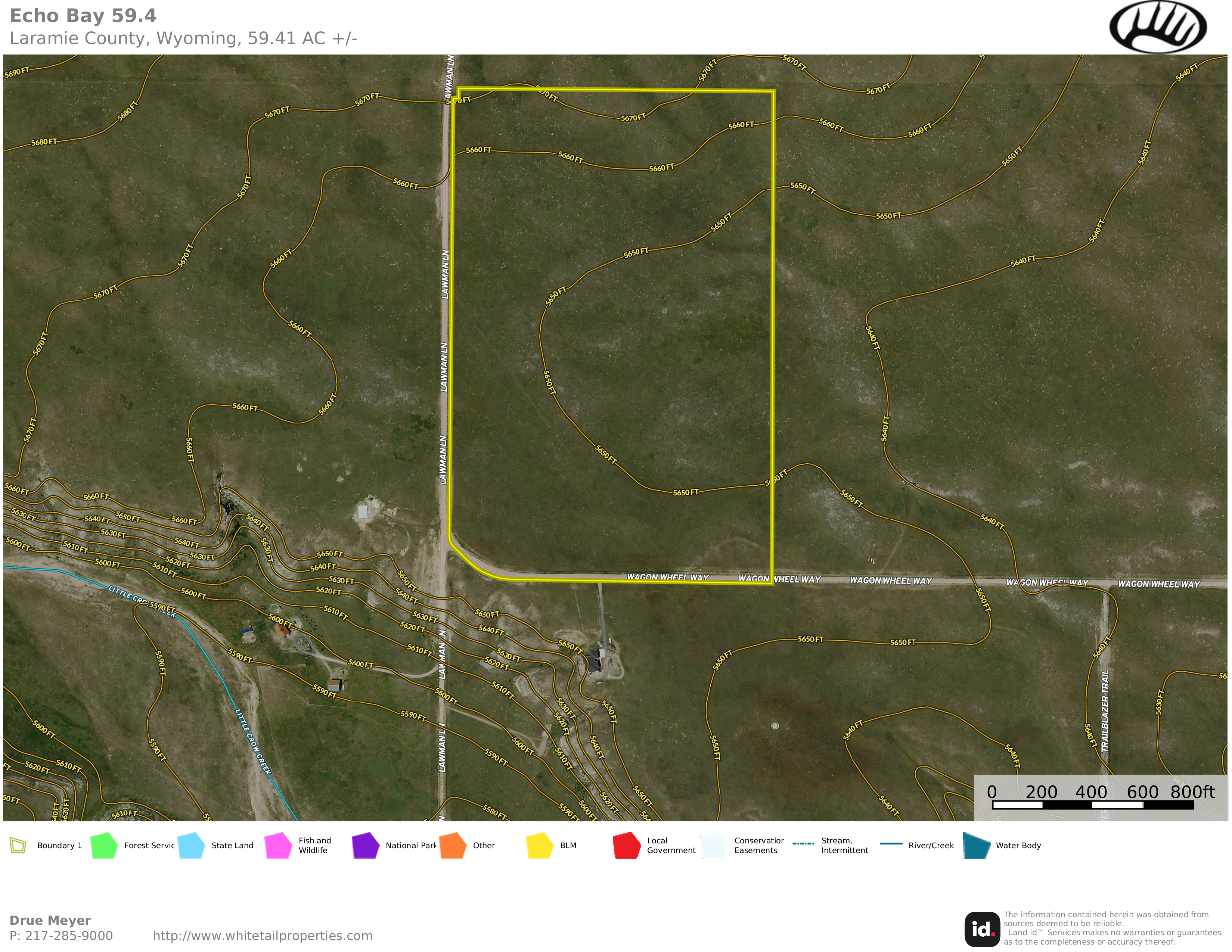Click the Boundary 1 legend icon
The image size is (1232, 952).
(18, 845)
